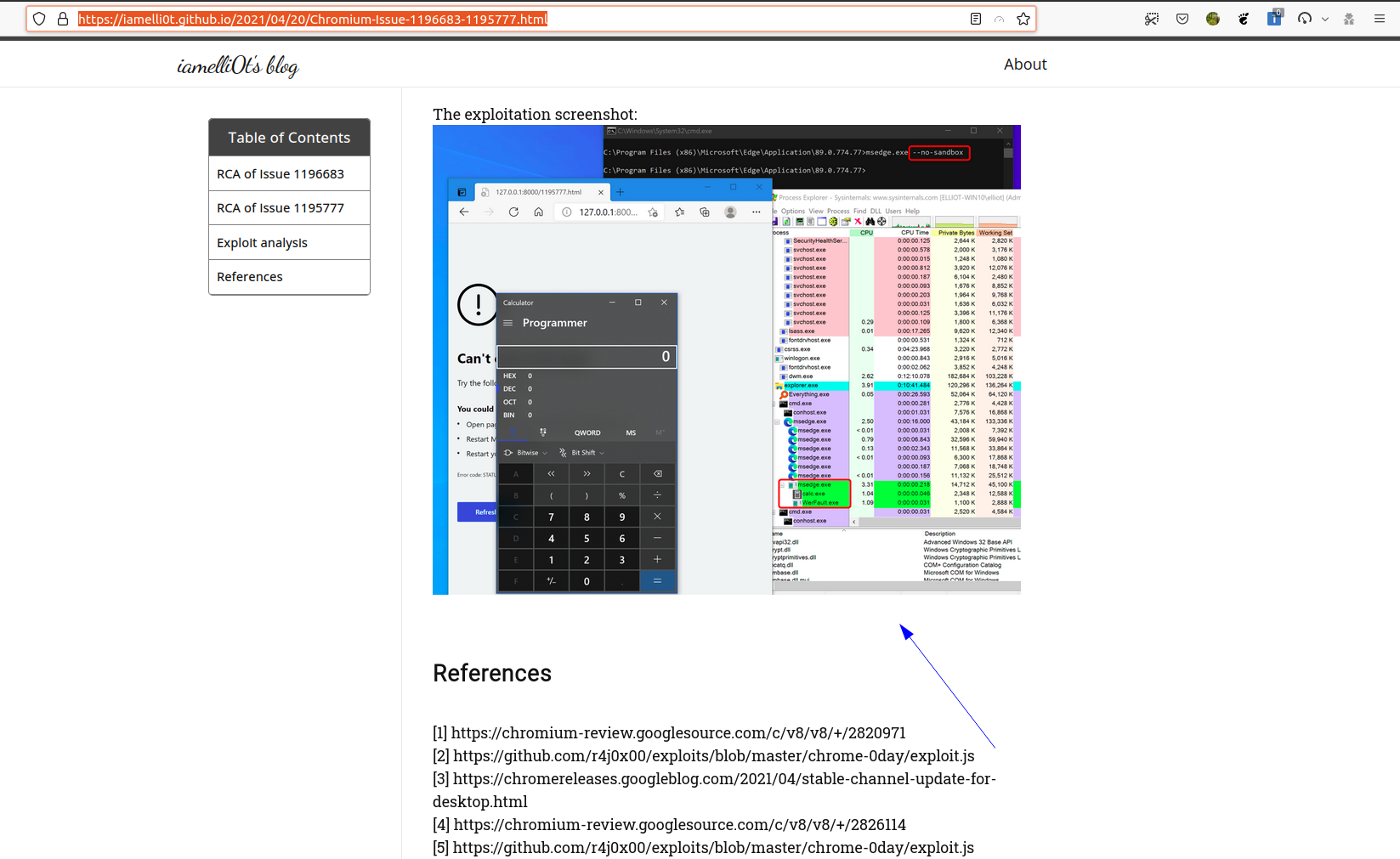Follow reference link to chrome-0day exploit.js

point(714,755)
